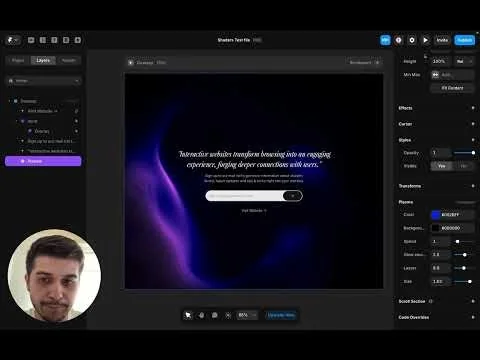Play the Desktop breakpoint preview icon
Image resolution: width=480 pixels, height=360 pixels.
tap(131, 62)
